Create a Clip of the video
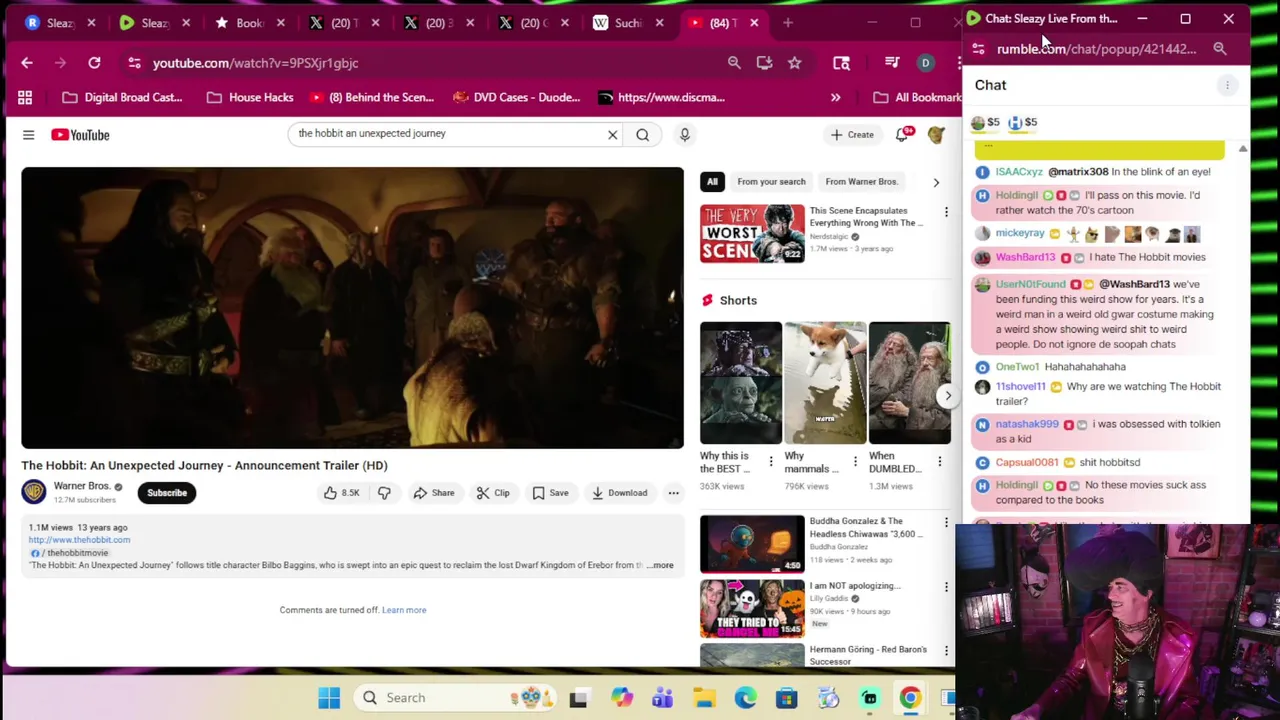The height and width of the screenshot is (720, 1280). pyautogui.click(x=493, y=492)
